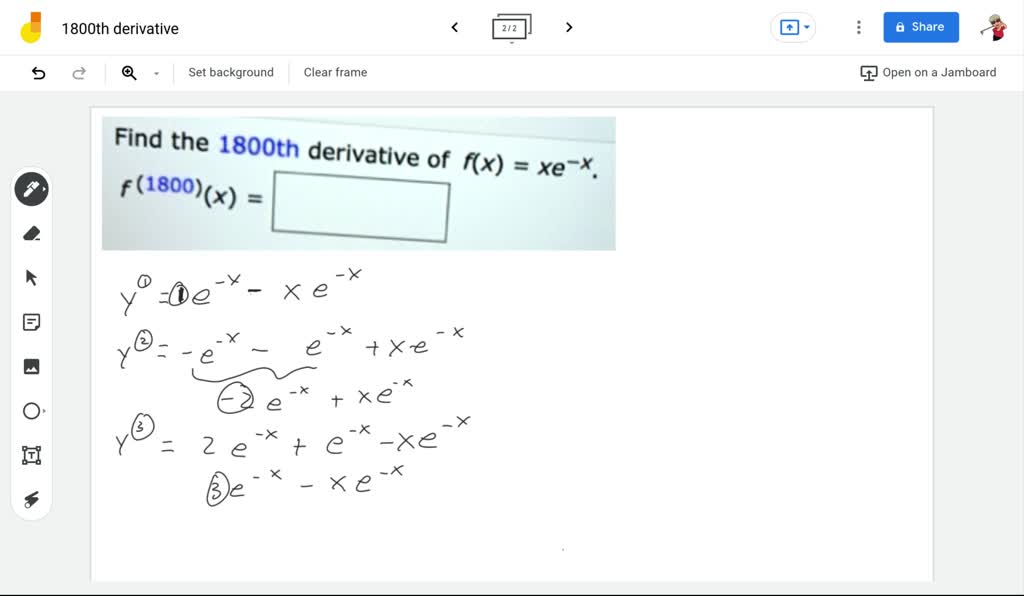
Task: Enable the laser pointer tool
Action: point(31,499)
